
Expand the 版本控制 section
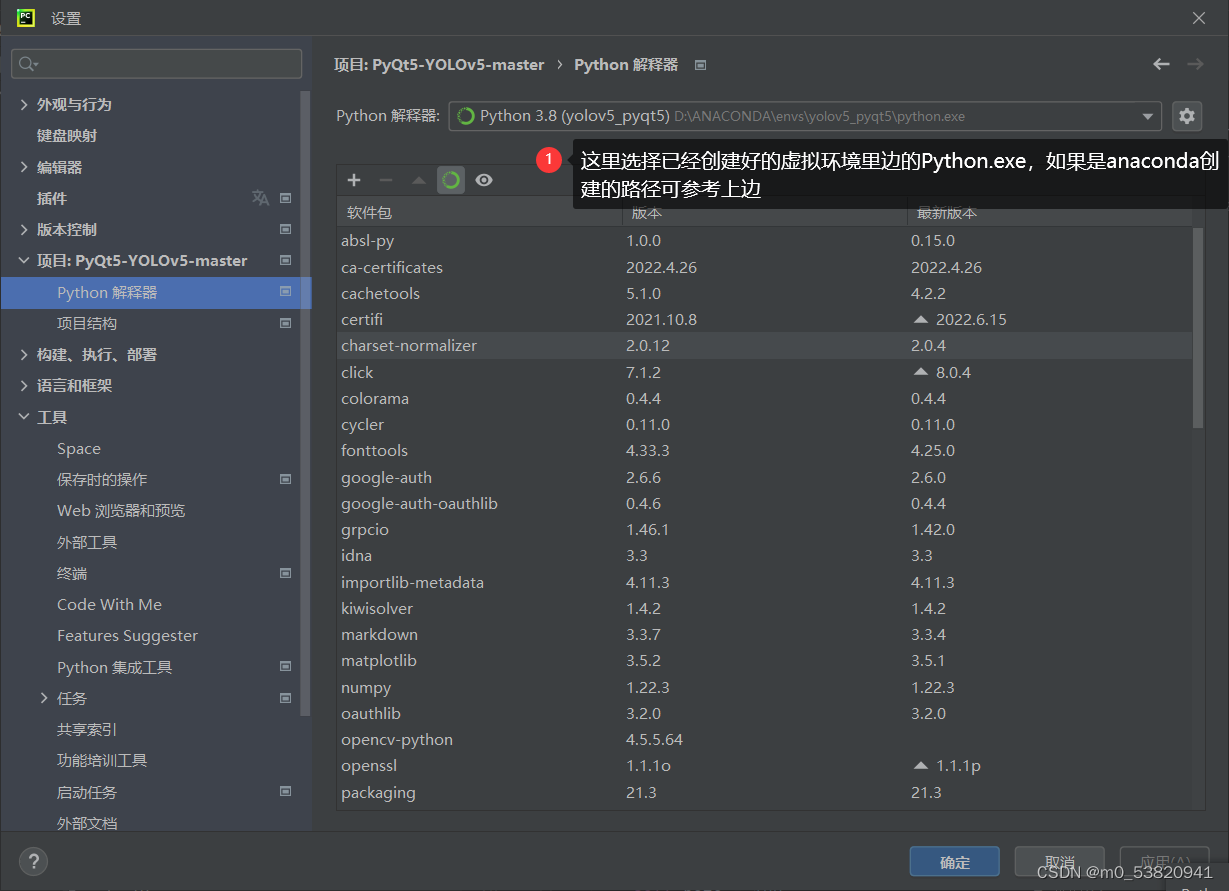pos(24,229)
